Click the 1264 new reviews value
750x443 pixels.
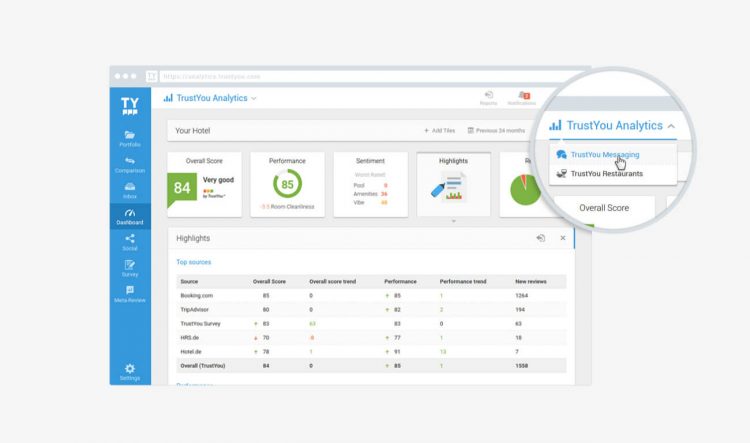coord(521,296)
